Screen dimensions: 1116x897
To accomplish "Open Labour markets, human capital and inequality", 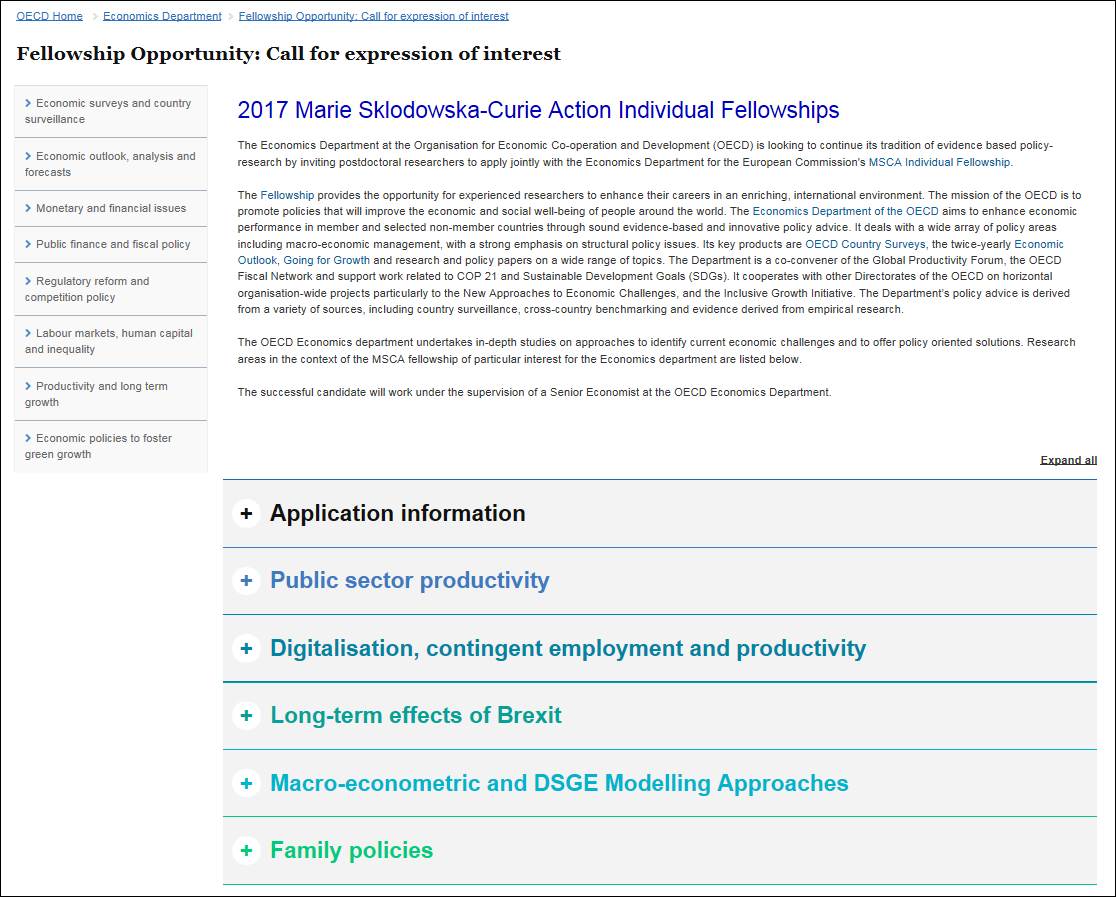I will pyautogui.click(x=111, y=341).
